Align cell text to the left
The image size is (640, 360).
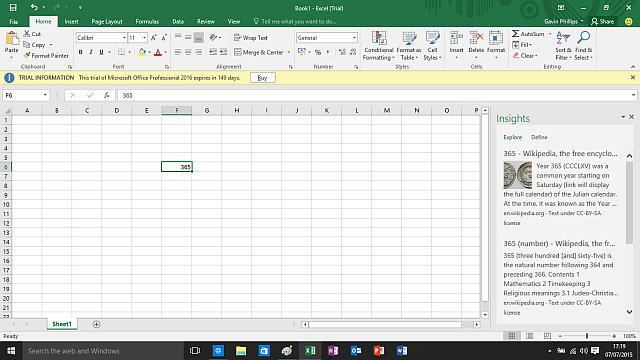pos(178,52)
